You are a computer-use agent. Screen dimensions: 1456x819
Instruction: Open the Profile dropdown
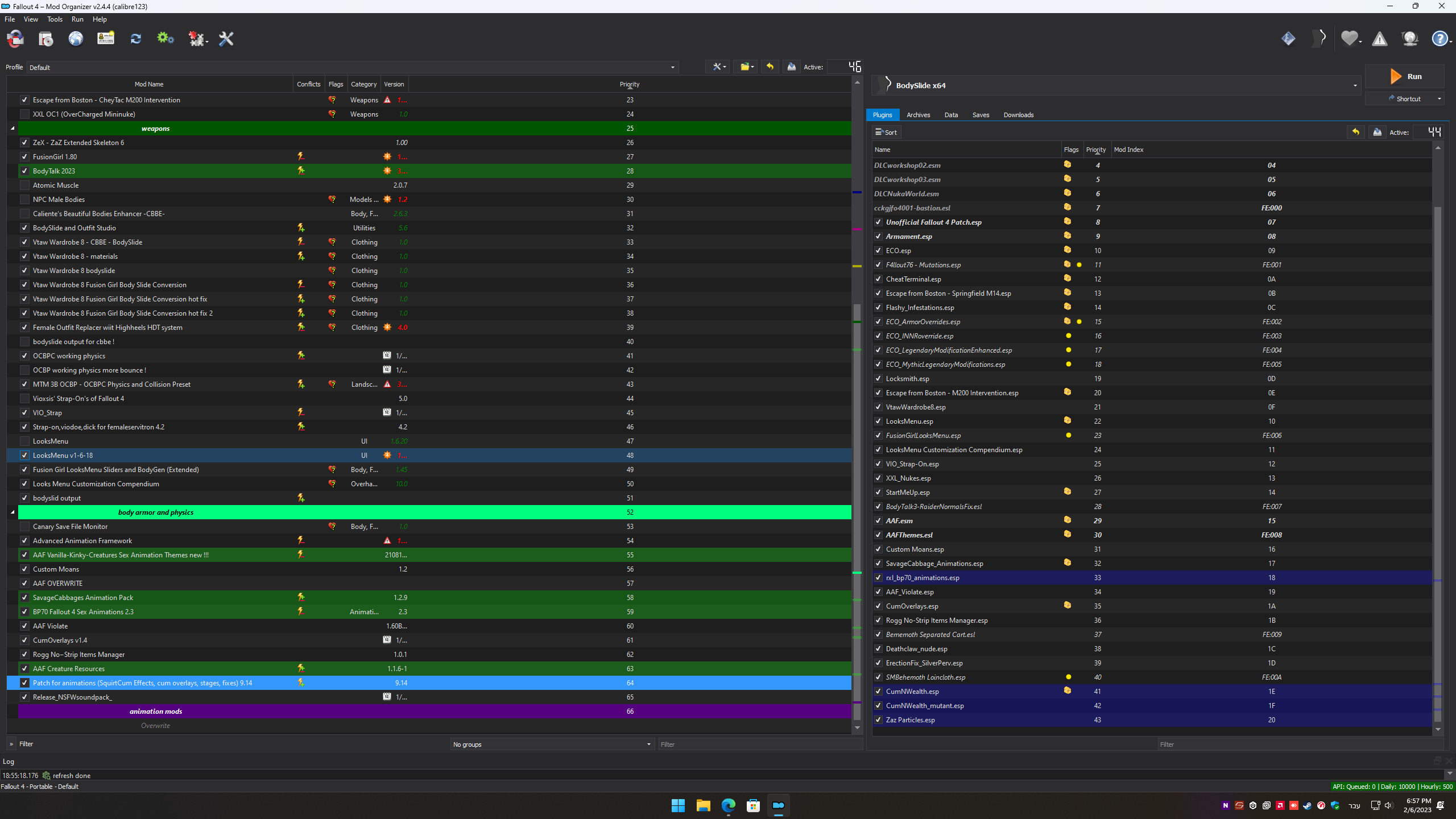pos(672,67)
